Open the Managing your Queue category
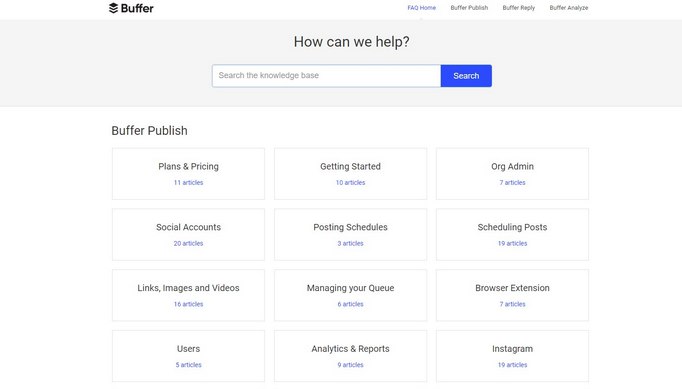The width and height of the screenshot is (682, 389). pos(350,295)
